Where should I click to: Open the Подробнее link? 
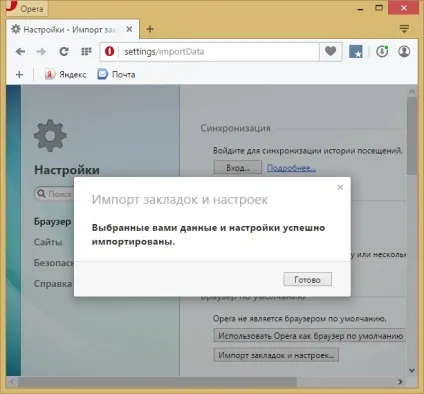(291, 168)
